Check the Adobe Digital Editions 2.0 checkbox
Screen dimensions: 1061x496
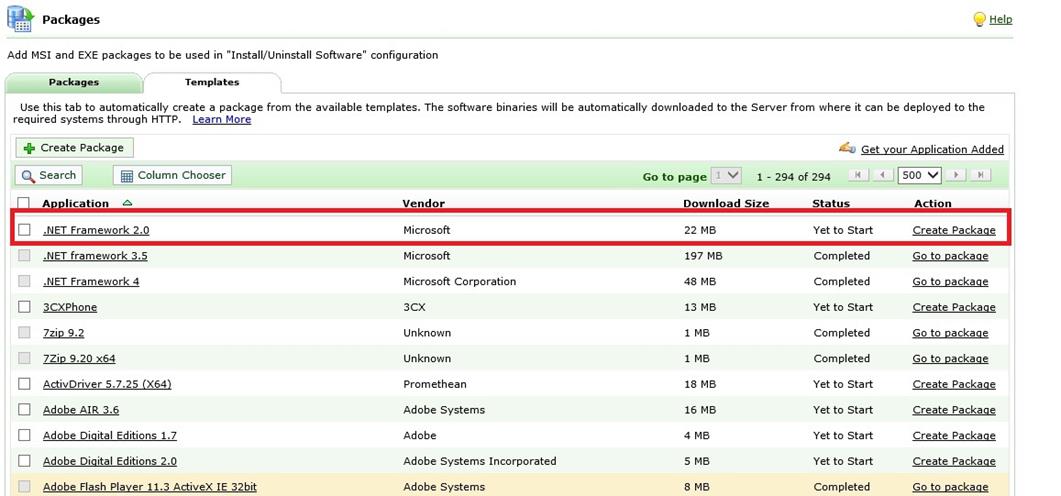coord(24,461)
